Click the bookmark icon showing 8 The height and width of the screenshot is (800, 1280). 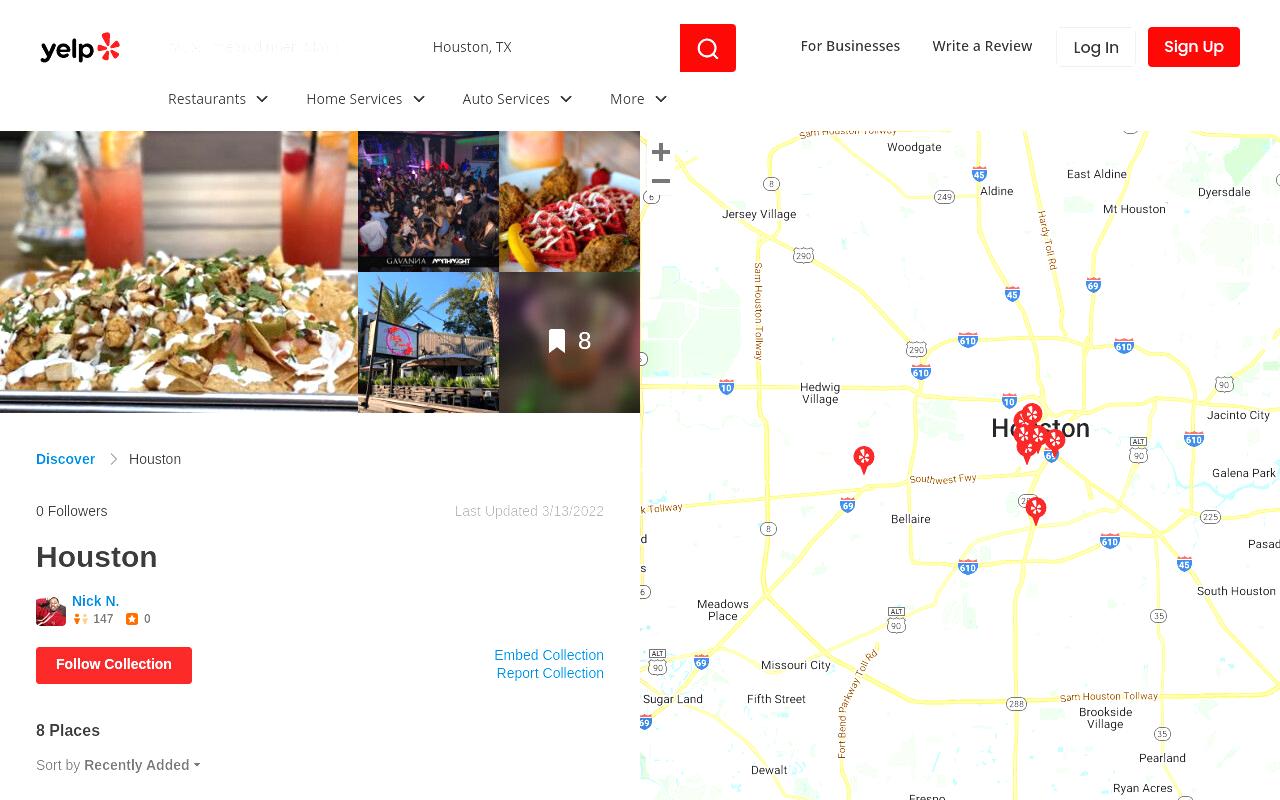[558, 341]
